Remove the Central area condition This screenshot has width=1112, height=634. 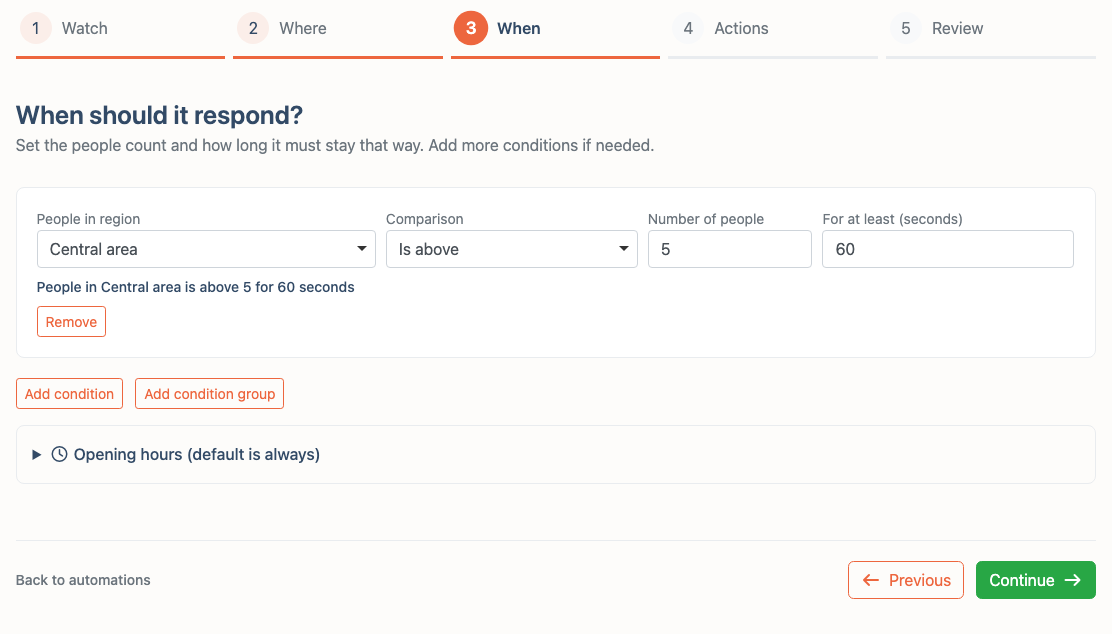click(71, 322)
